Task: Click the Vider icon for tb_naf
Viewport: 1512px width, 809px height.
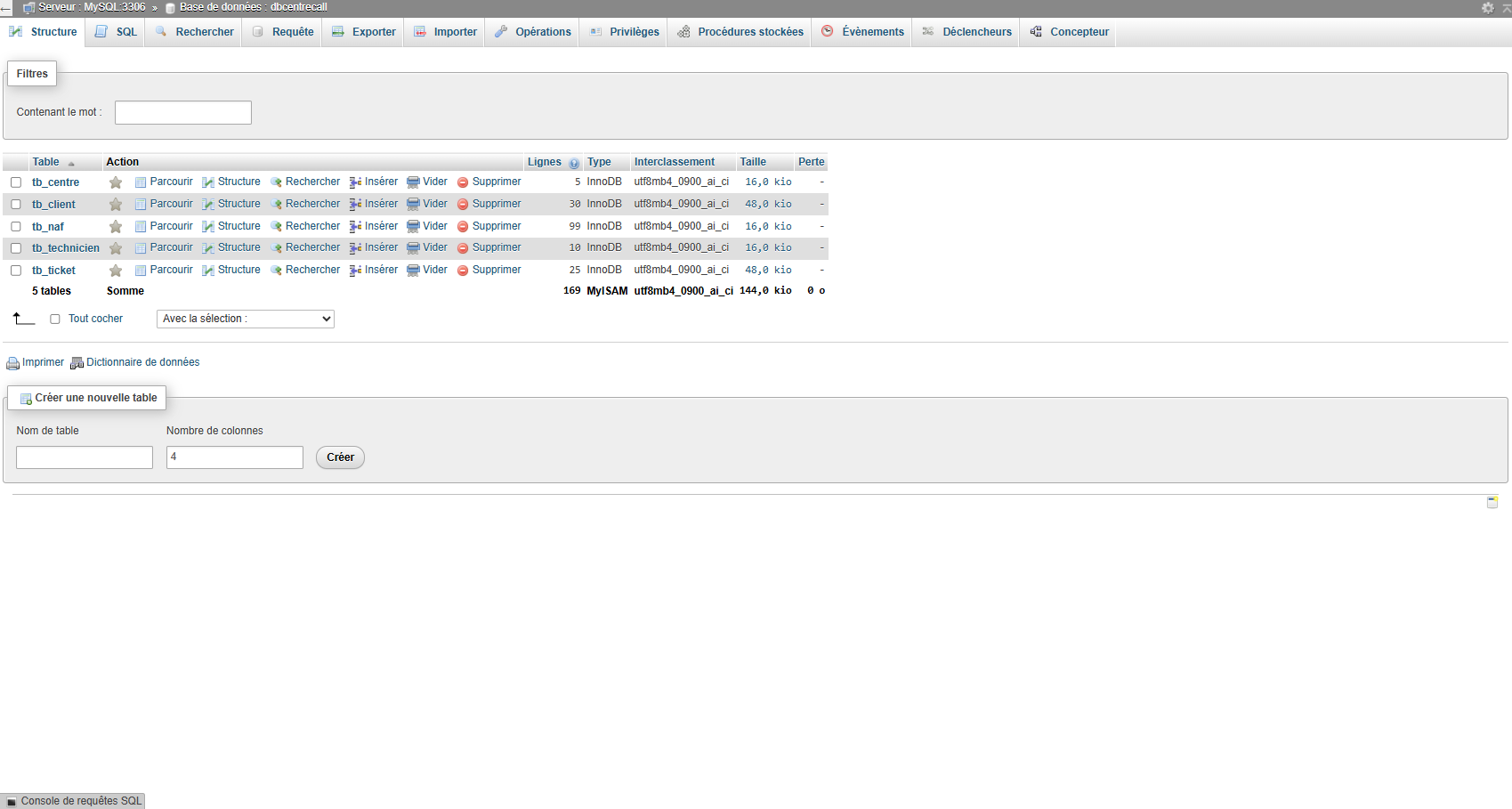Action: (x=413, y=227)
